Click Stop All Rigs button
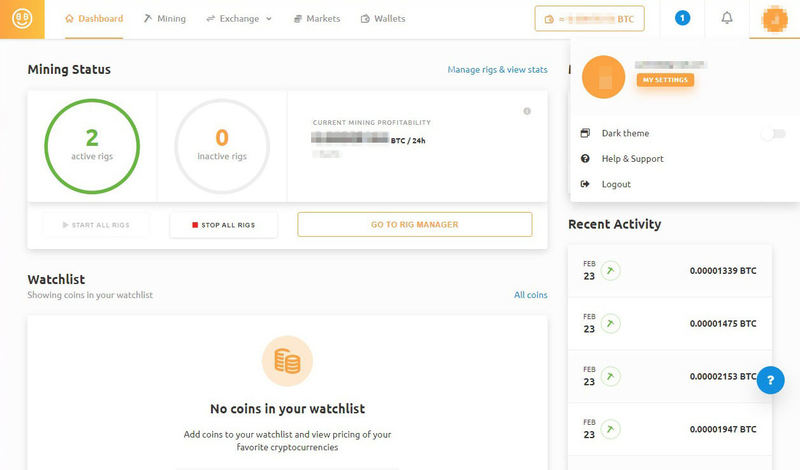Screen dimensions: 800x470 223,225
